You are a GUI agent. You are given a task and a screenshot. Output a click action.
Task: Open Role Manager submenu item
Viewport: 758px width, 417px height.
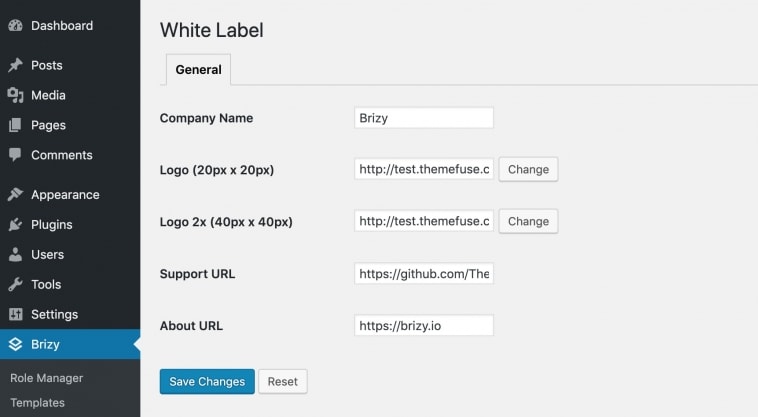click(46, 378)
